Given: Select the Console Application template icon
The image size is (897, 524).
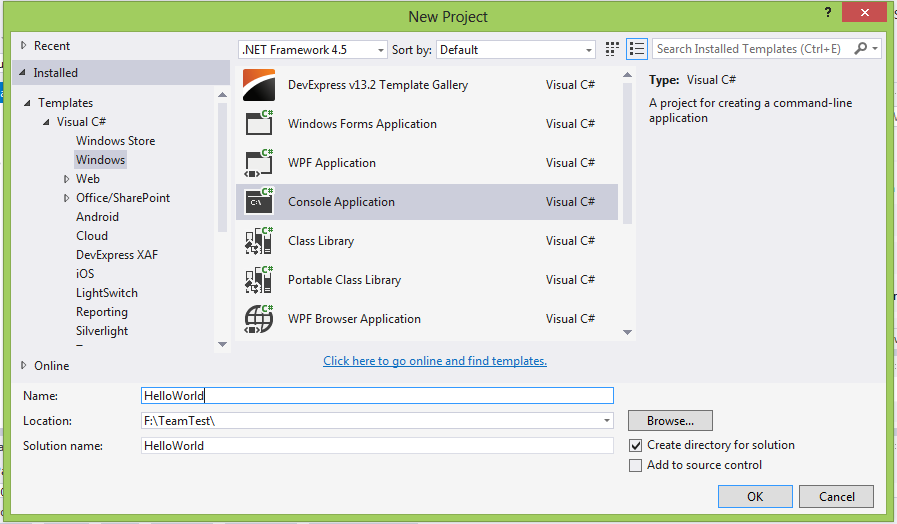Looking at the screenshot, I should click(x=259, y=201).
